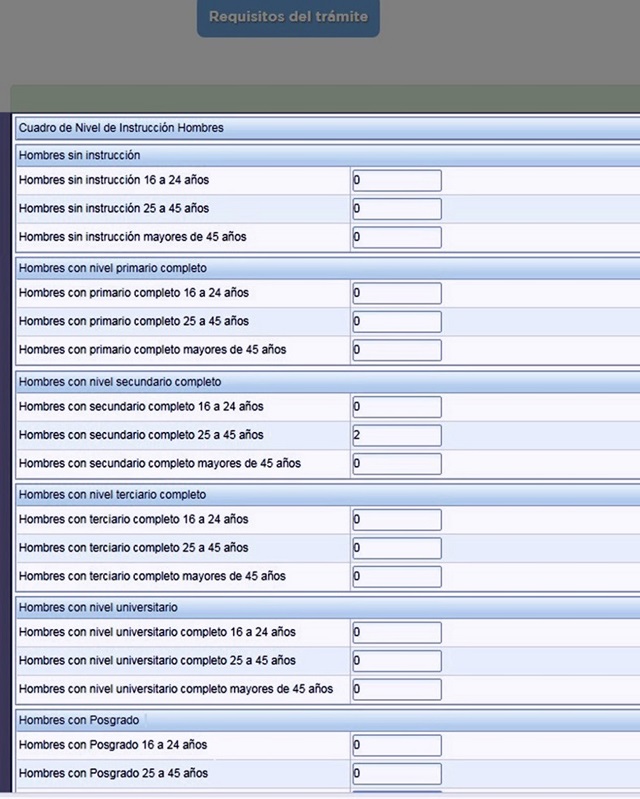Viewport: 640px width, 799px height.
Task: Select field for terciario completo 25 a 45 años
Action: [x=396, y=548]
